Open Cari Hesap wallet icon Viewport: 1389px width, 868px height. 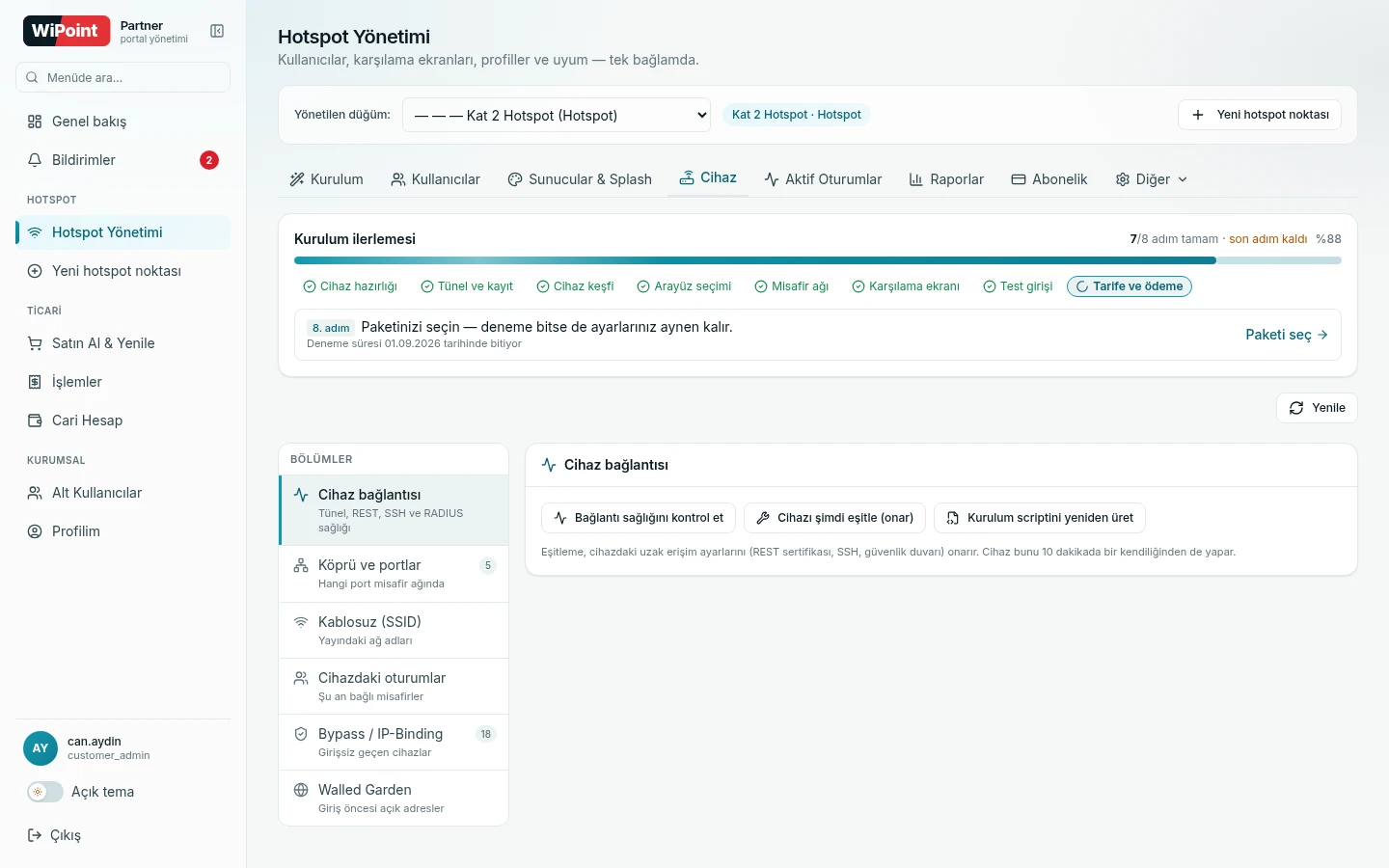click(x=35, y=420)
